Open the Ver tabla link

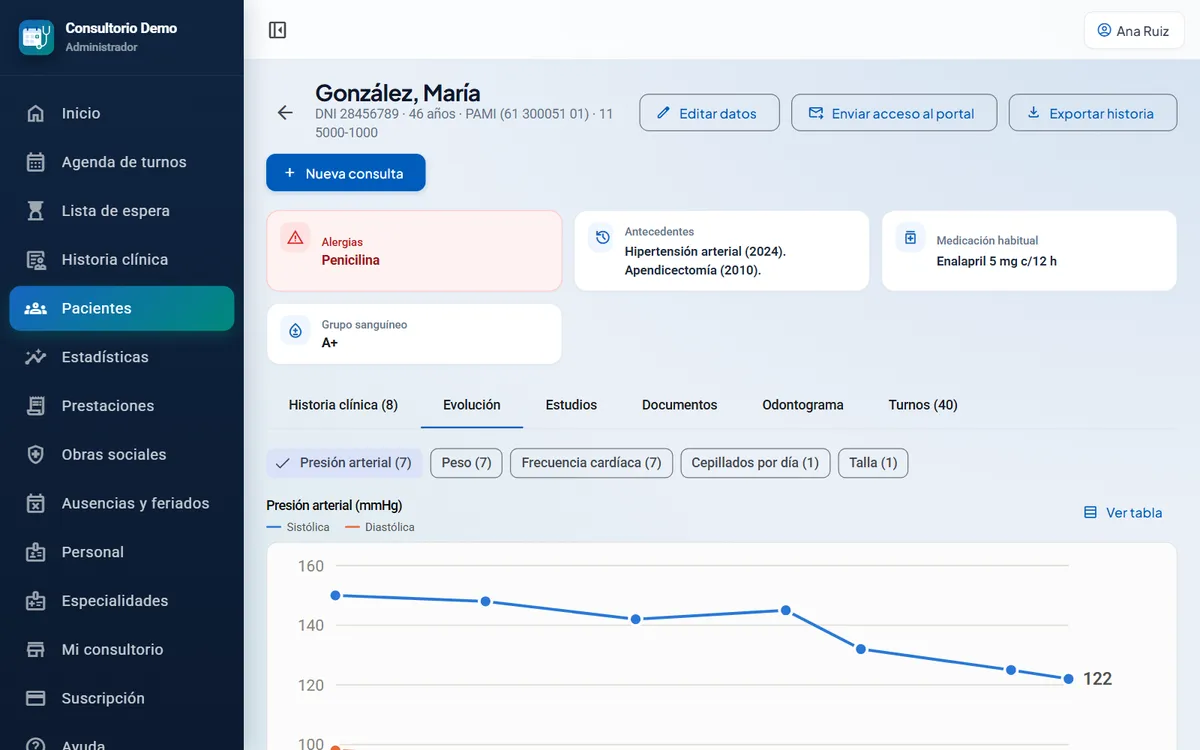coord(1123,513)
